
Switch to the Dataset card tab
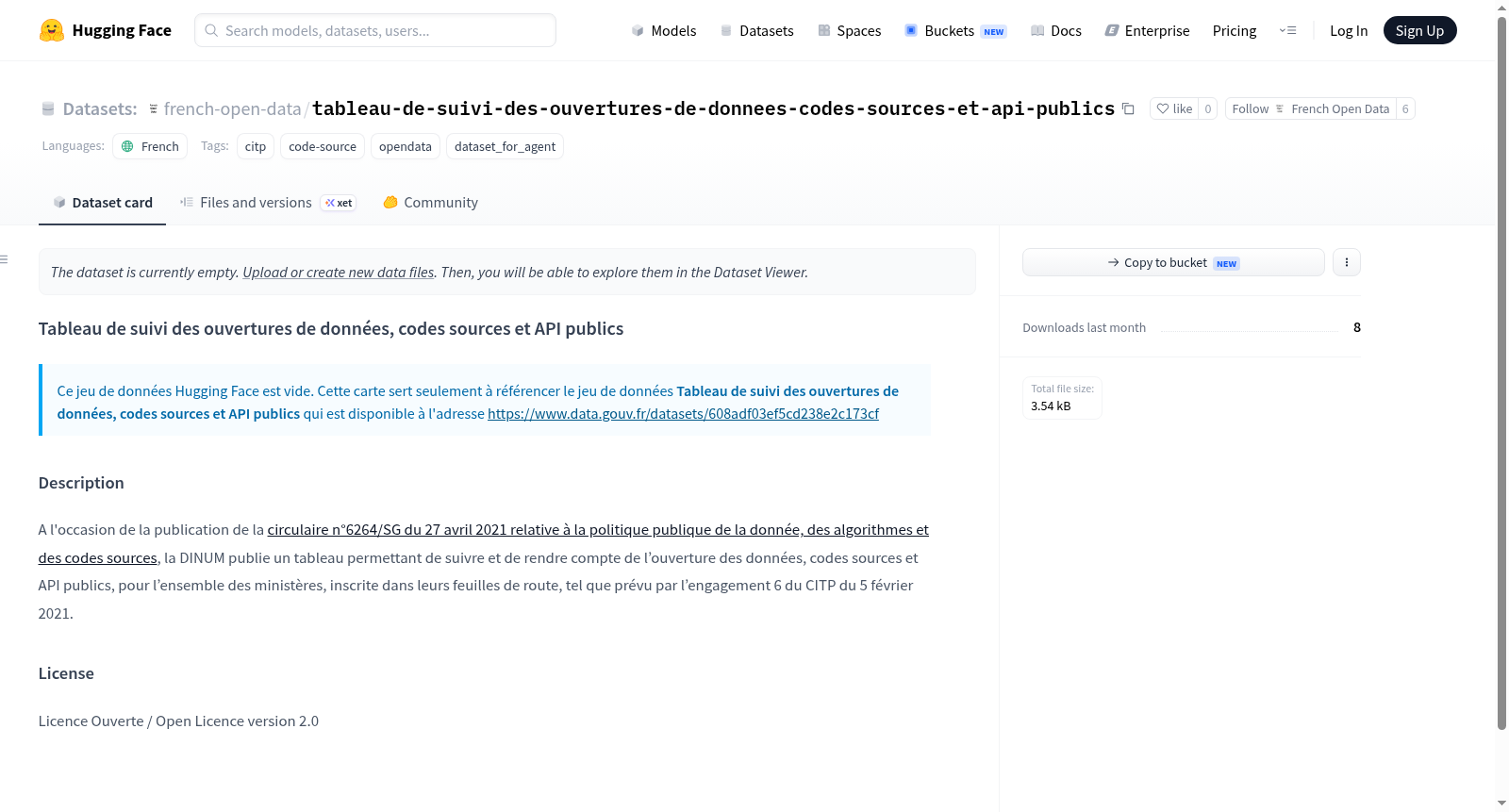pos(103,202)
